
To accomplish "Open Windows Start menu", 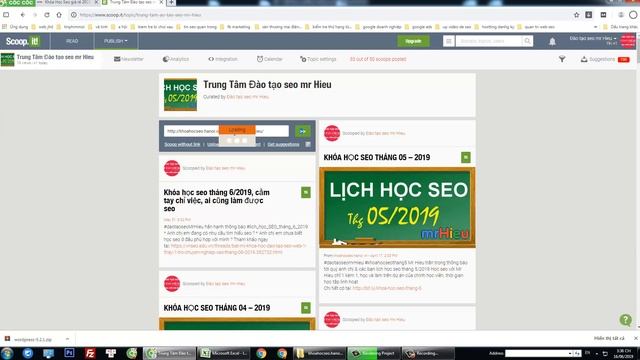I will [7, 353].
